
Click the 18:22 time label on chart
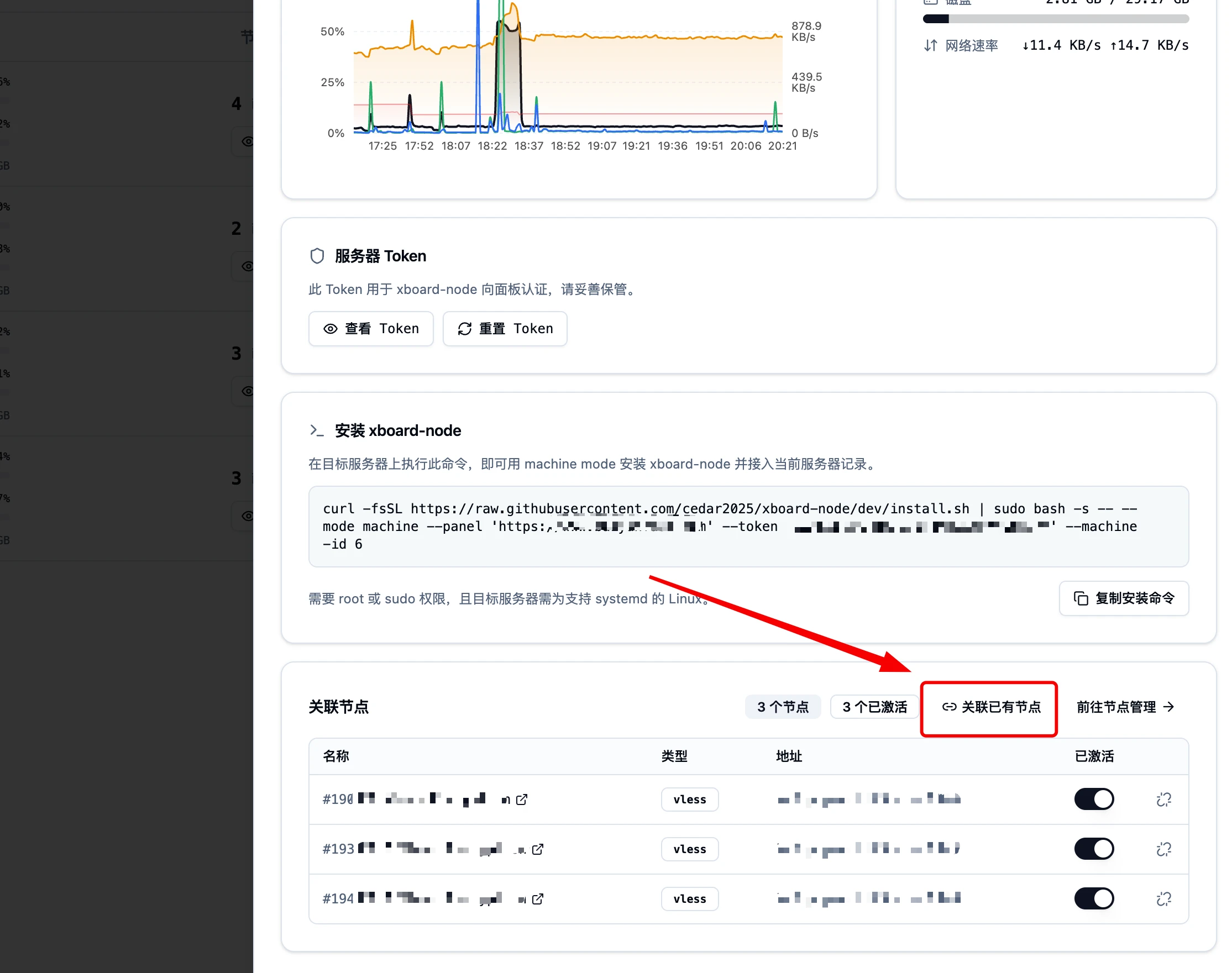point(492,146)
